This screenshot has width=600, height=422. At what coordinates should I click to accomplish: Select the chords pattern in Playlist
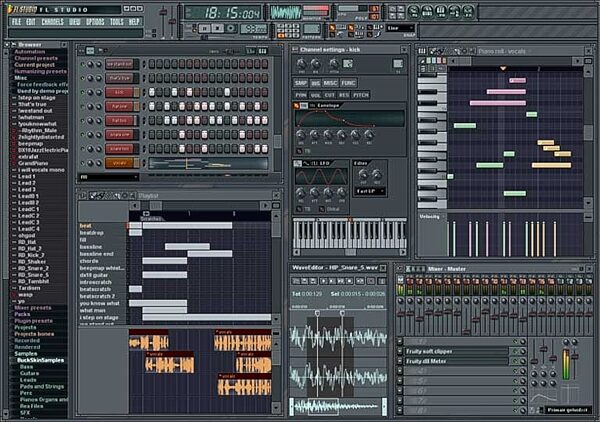click(x=89, y=261)
